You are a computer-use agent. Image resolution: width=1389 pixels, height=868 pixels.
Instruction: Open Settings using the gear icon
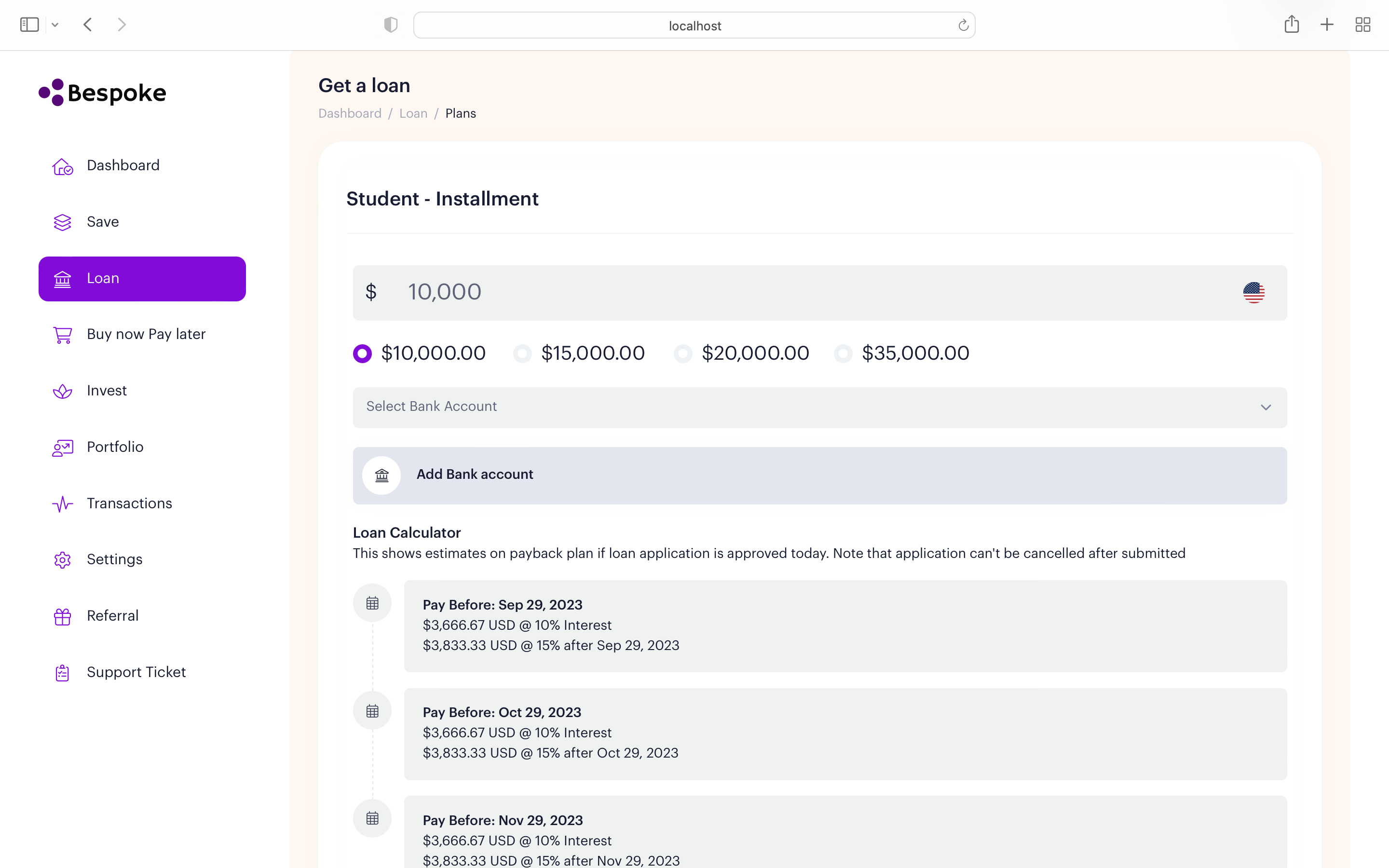63,560
